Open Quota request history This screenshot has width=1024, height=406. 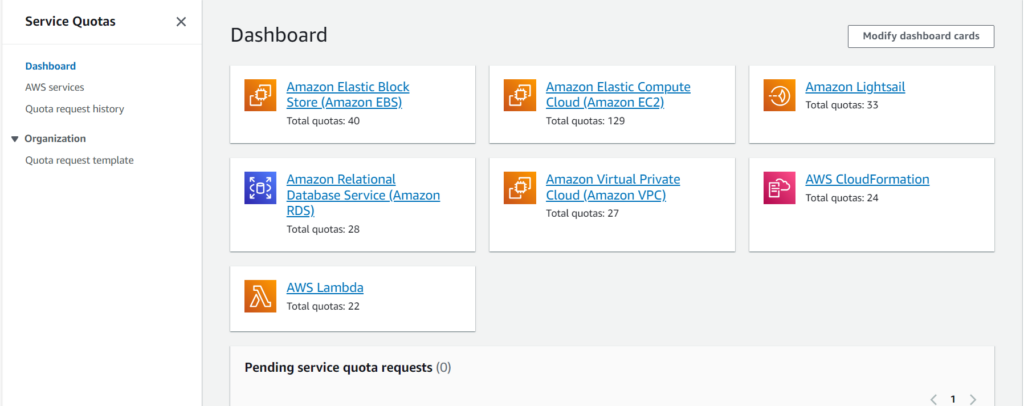[x=74, y=108]
